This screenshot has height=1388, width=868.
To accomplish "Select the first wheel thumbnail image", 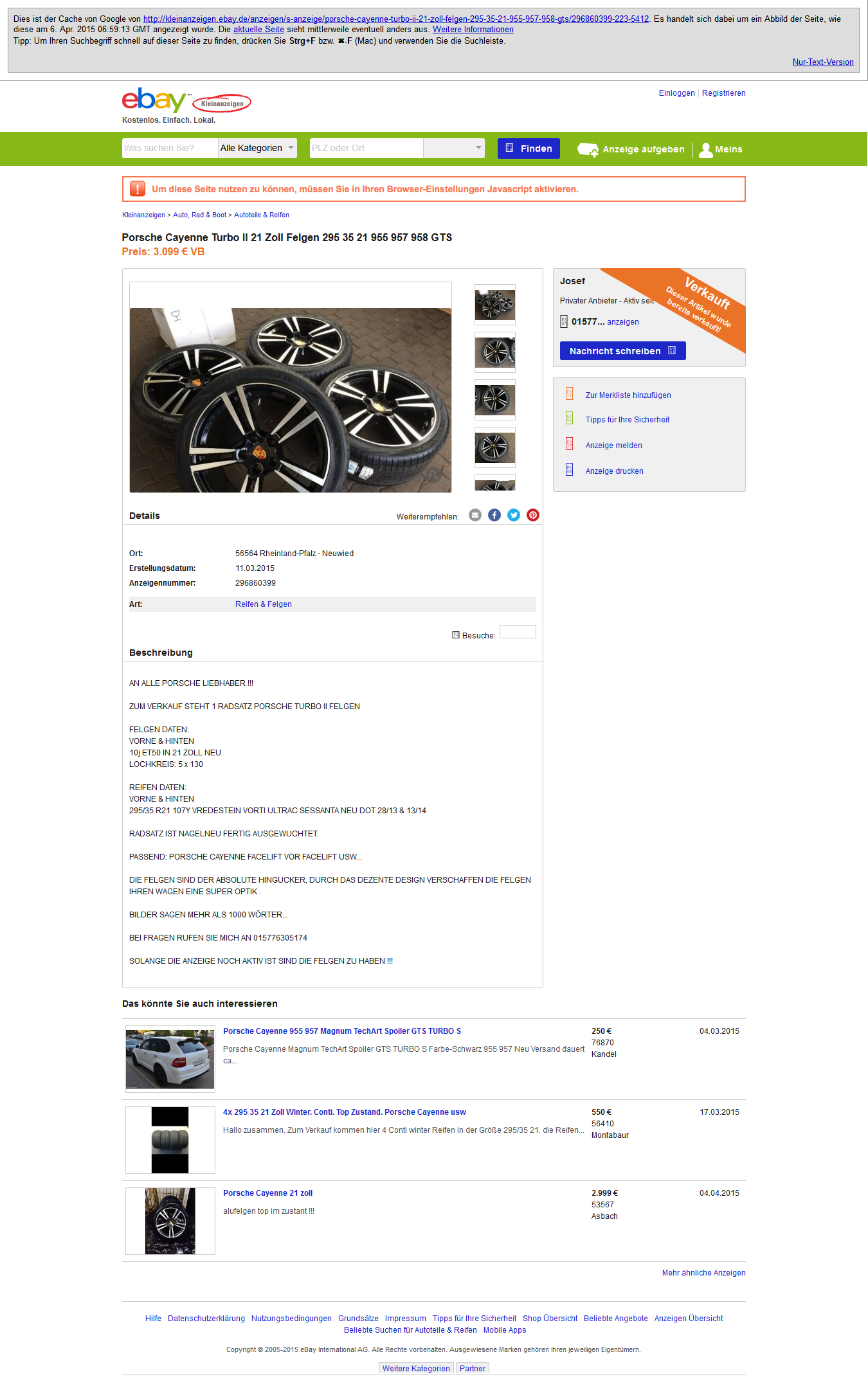I will (495, 305).
